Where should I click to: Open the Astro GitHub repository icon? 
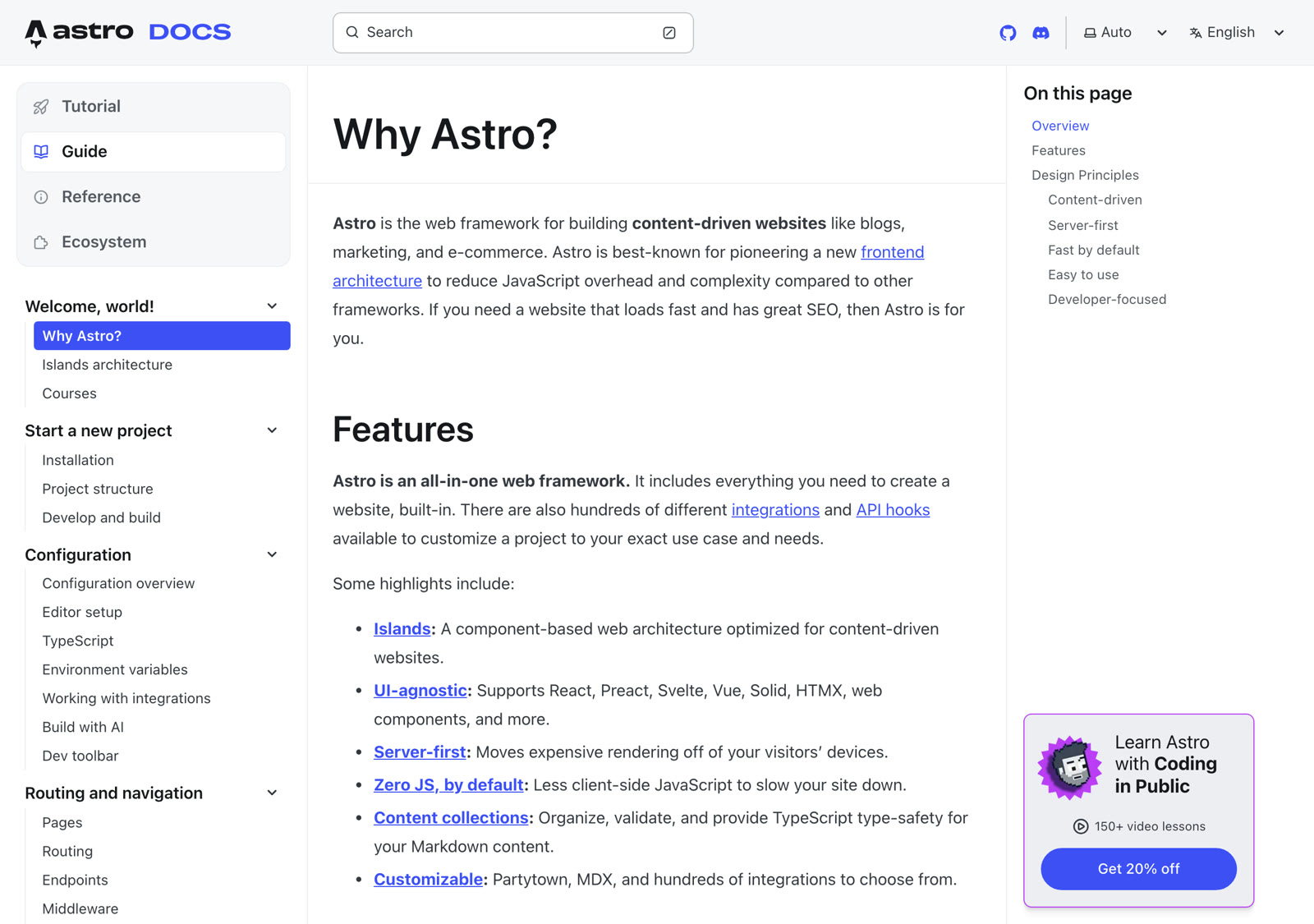1008,33
